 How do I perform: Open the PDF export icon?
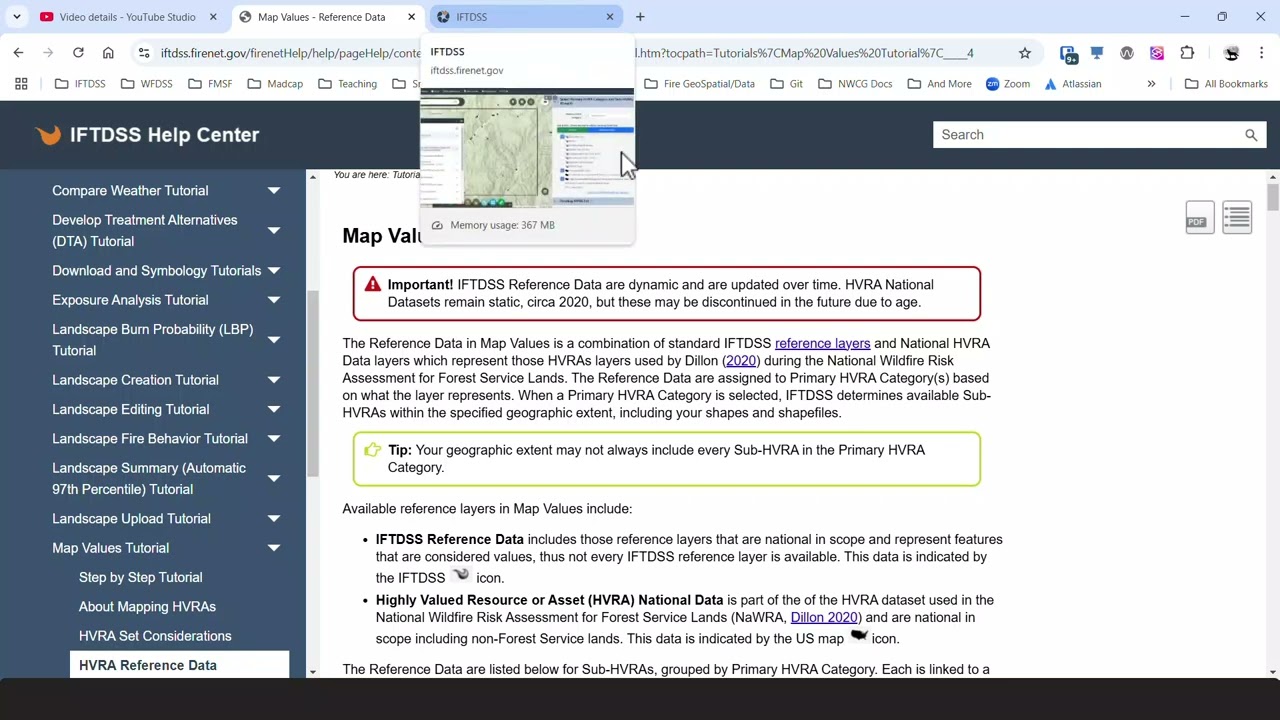tap(1199, 219)
